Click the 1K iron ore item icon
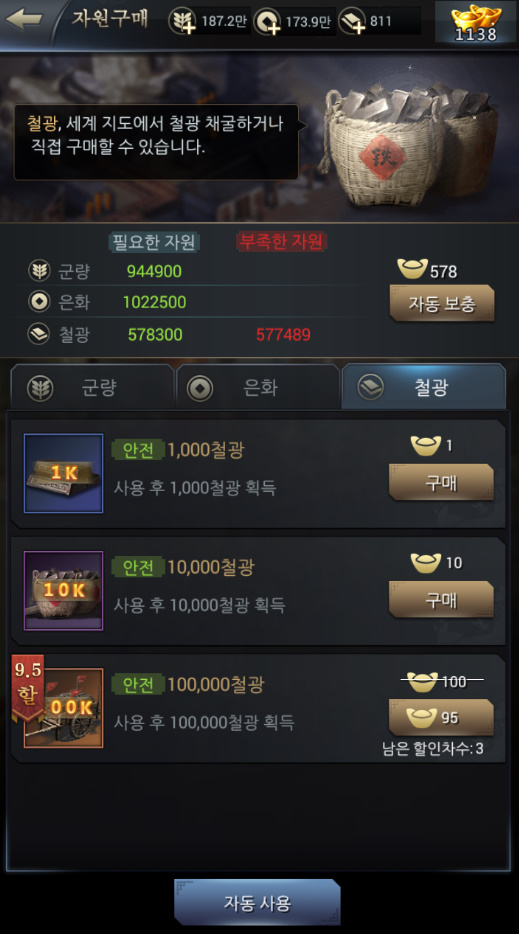 63,473
